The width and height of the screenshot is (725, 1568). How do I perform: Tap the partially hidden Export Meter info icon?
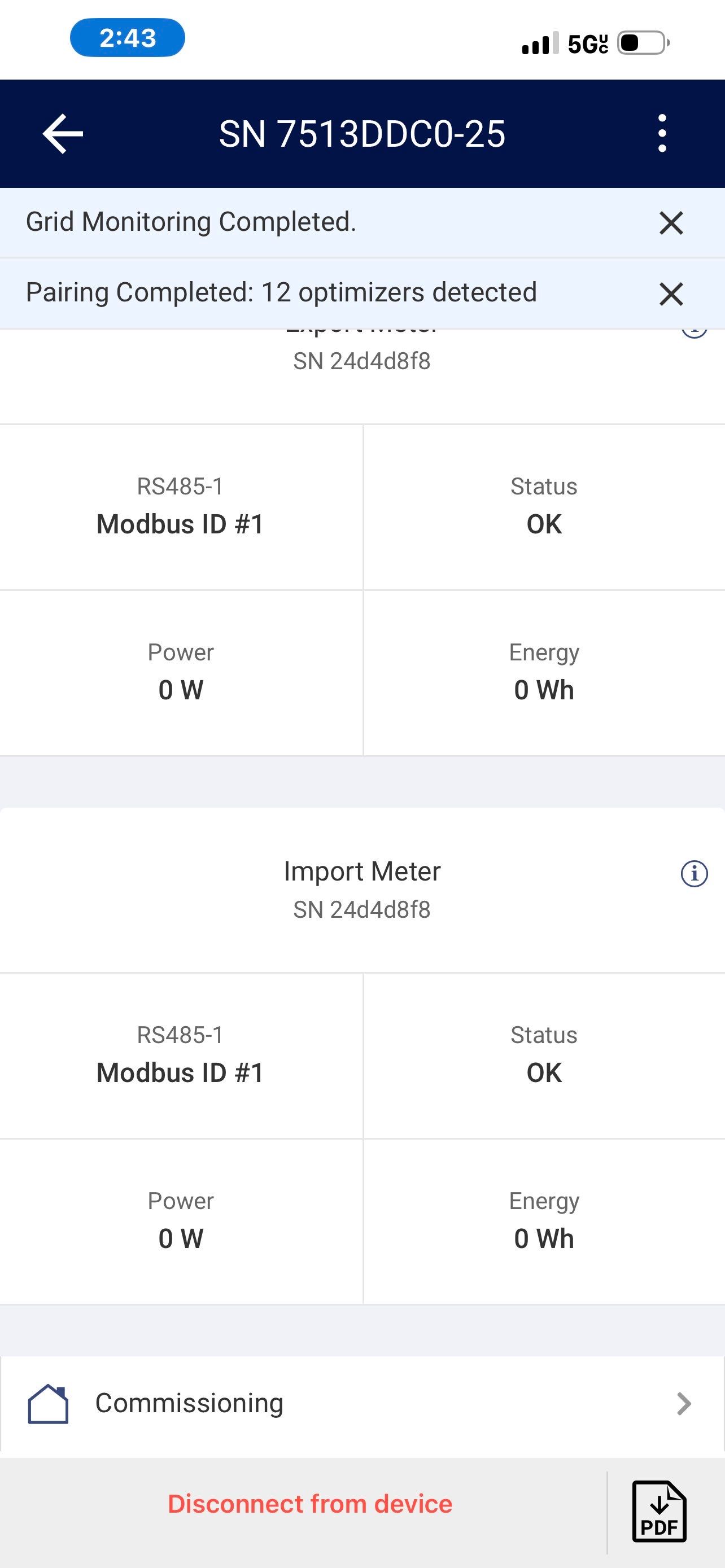694,332
